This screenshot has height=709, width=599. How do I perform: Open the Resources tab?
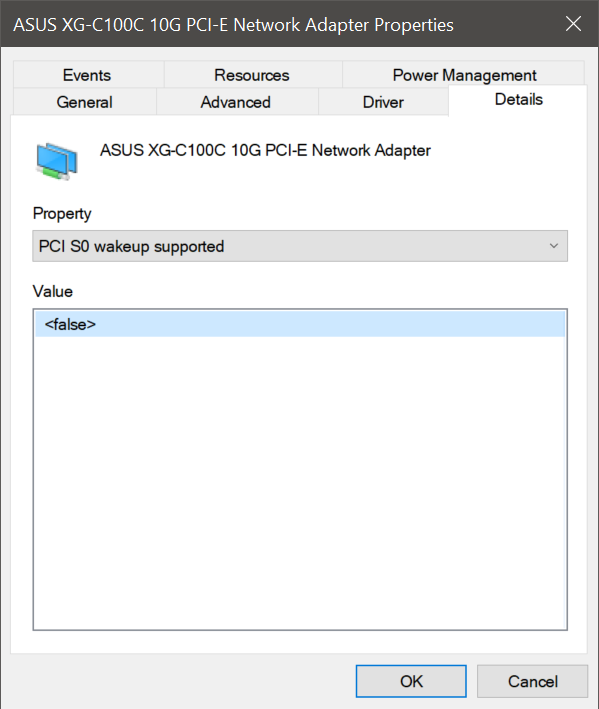(x=252, y=75)
